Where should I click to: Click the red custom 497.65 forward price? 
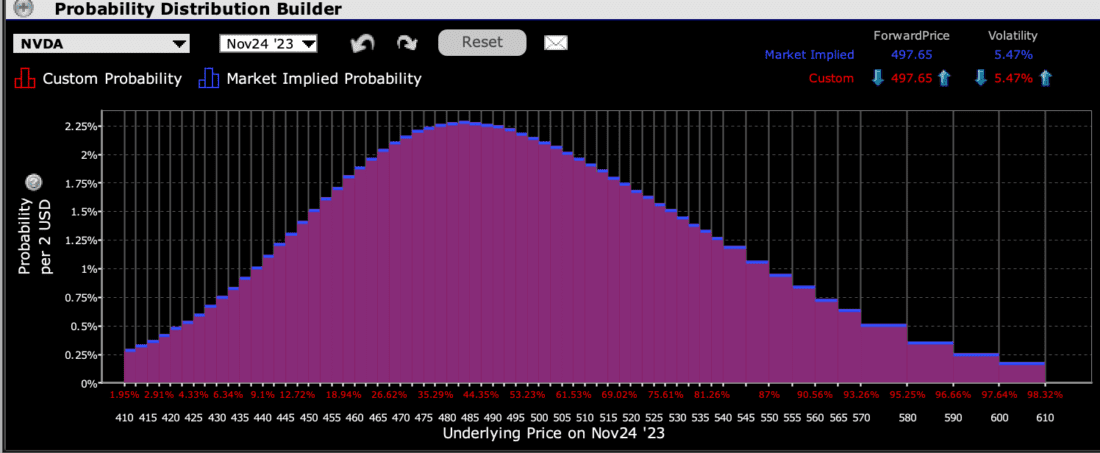(911, 78)
